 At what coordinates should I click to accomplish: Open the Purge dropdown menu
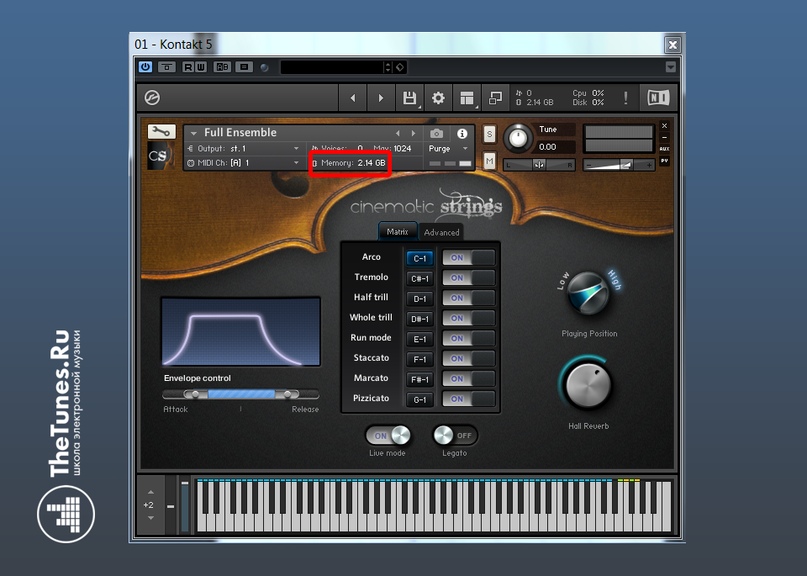point(449,149)
